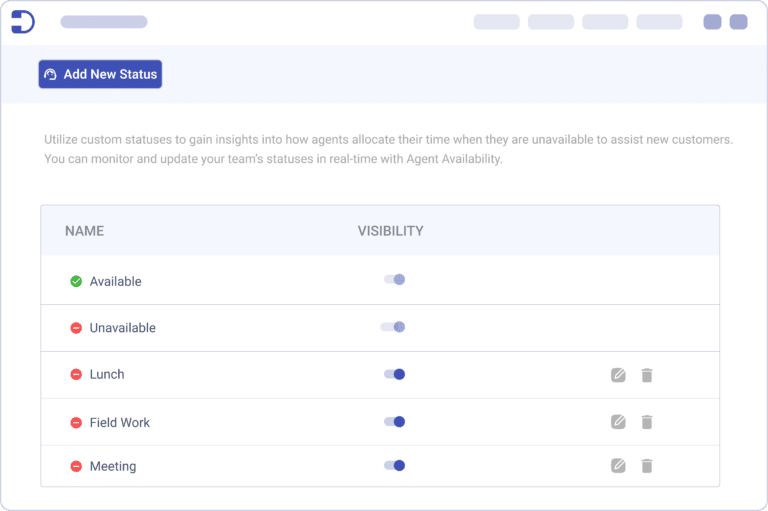Click the VISIBILITY column header
Image resolution: width=768 pixels, height=511 pixels.
click(x=390, y=231)
